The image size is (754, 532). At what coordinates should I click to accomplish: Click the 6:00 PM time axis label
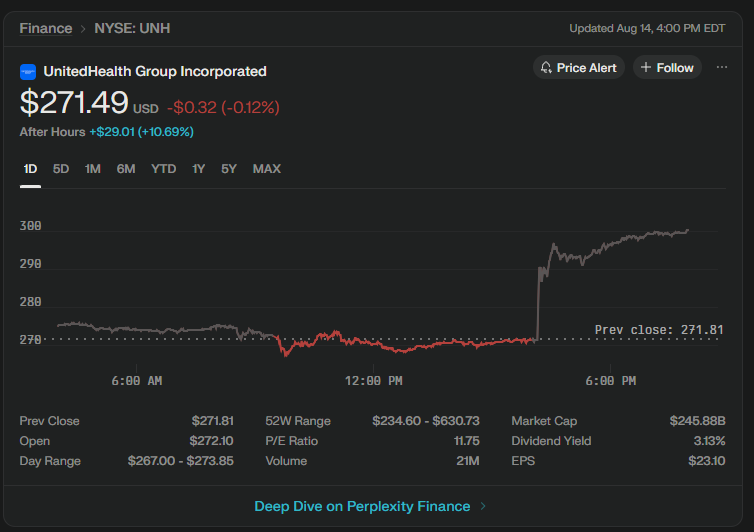click(x=611, y=381)
